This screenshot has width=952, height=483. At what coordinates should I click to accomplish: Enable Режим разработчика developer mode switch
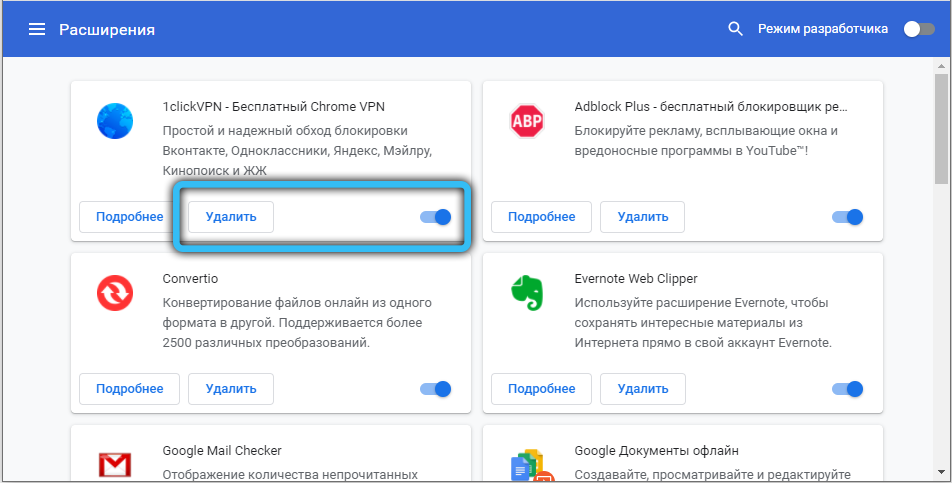point(918,29)
